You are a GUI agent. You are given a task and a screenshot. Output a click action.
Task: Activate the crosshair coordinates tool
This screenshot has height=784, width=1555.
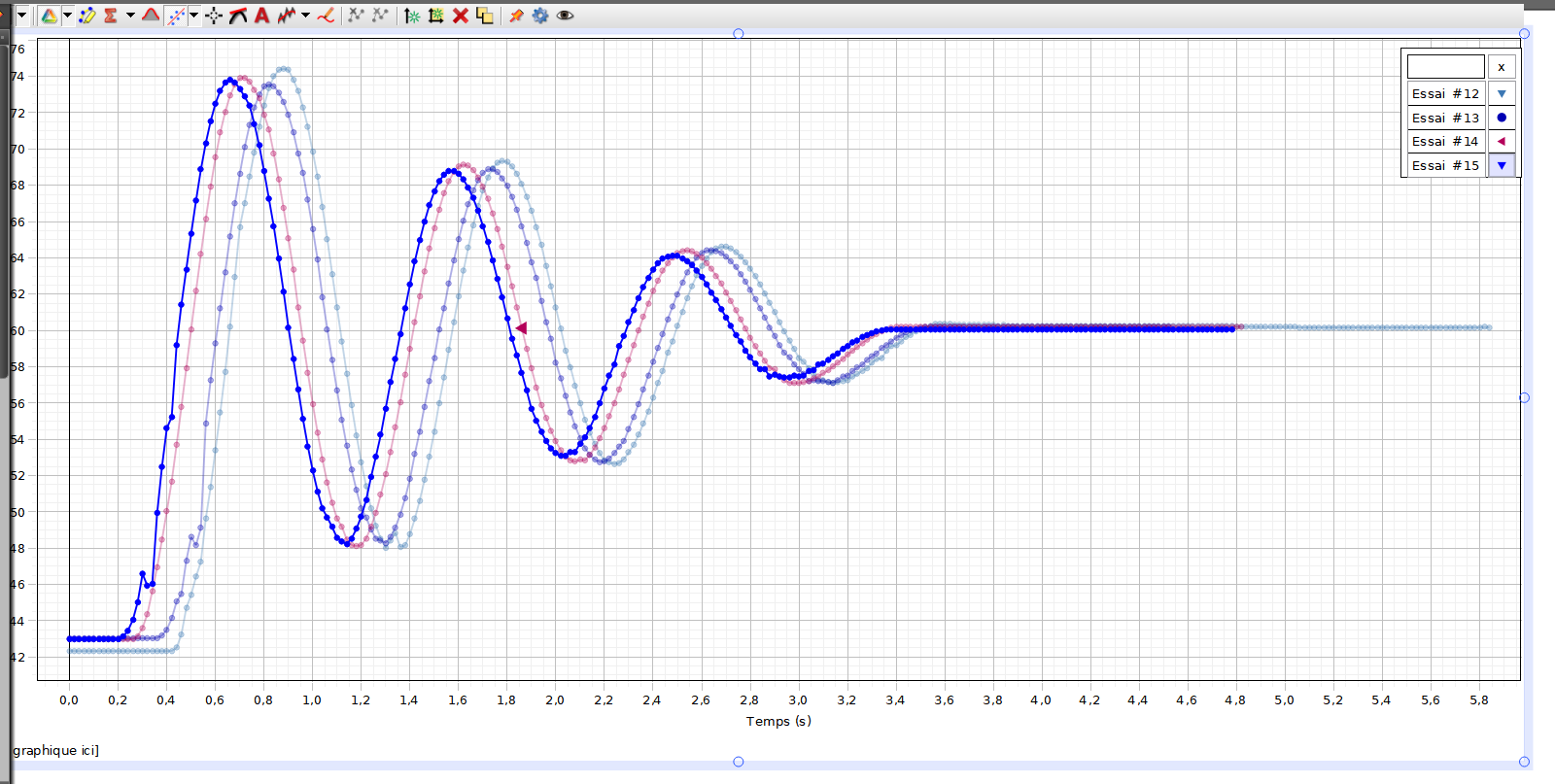(x=214, y=16)
